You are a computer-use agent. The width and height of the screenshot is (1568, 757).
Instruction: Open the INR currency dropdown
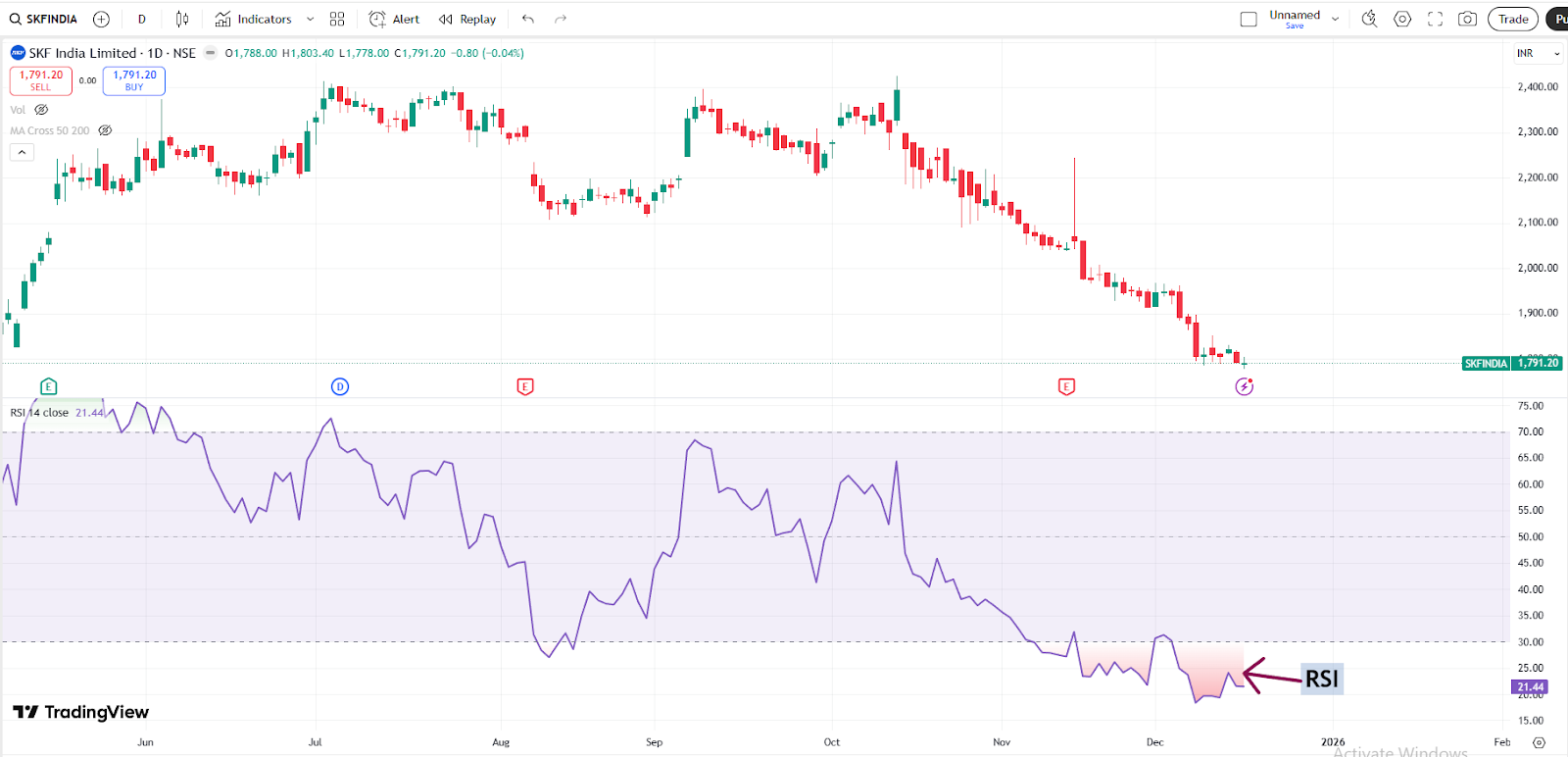tap(1538, 54)
